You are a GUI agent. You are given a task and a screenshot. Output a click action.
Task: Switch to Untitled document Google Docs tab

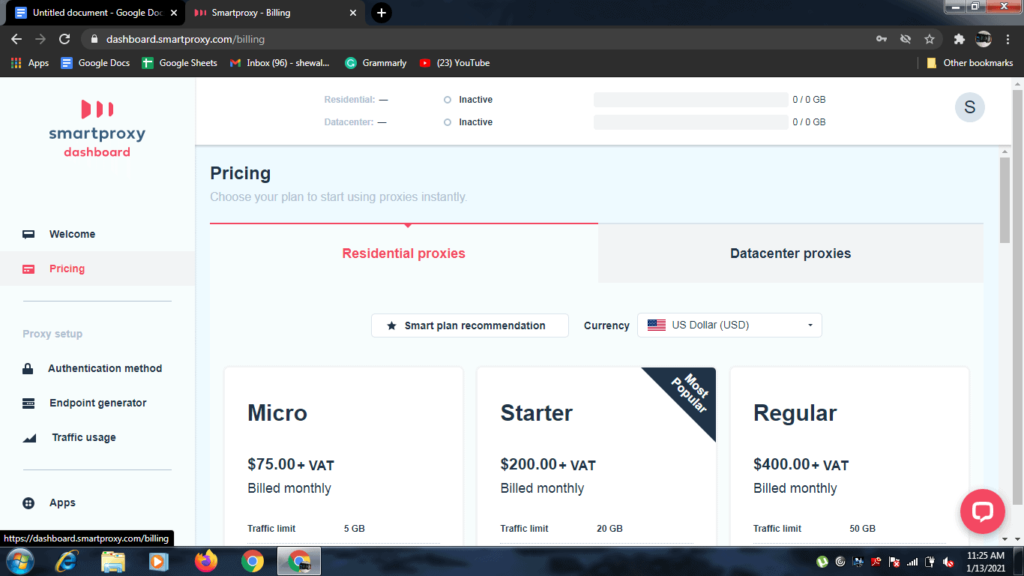click(x=97, y=12)
